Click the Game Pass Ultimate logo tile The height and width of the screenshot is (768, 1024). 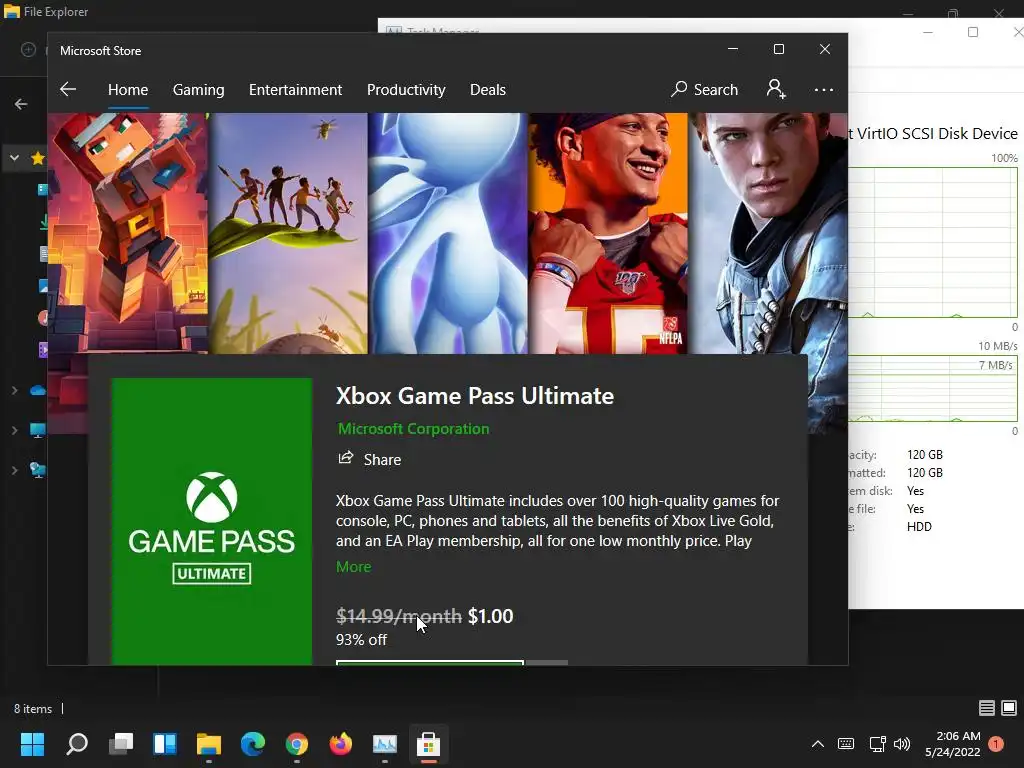pos(212,521)
